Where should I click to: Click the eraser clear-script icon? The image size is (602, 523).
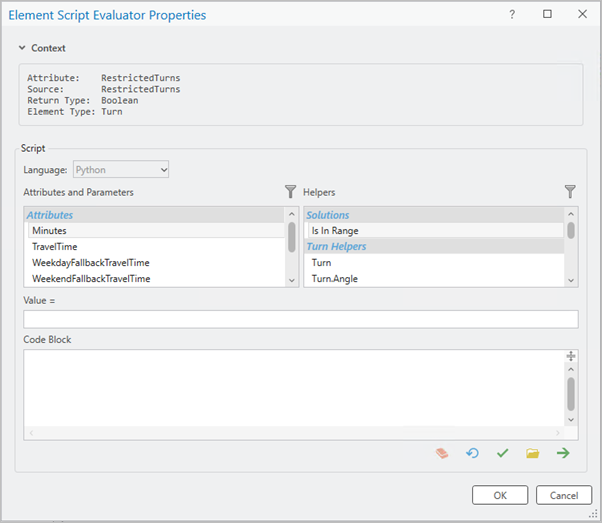[442, 453]
